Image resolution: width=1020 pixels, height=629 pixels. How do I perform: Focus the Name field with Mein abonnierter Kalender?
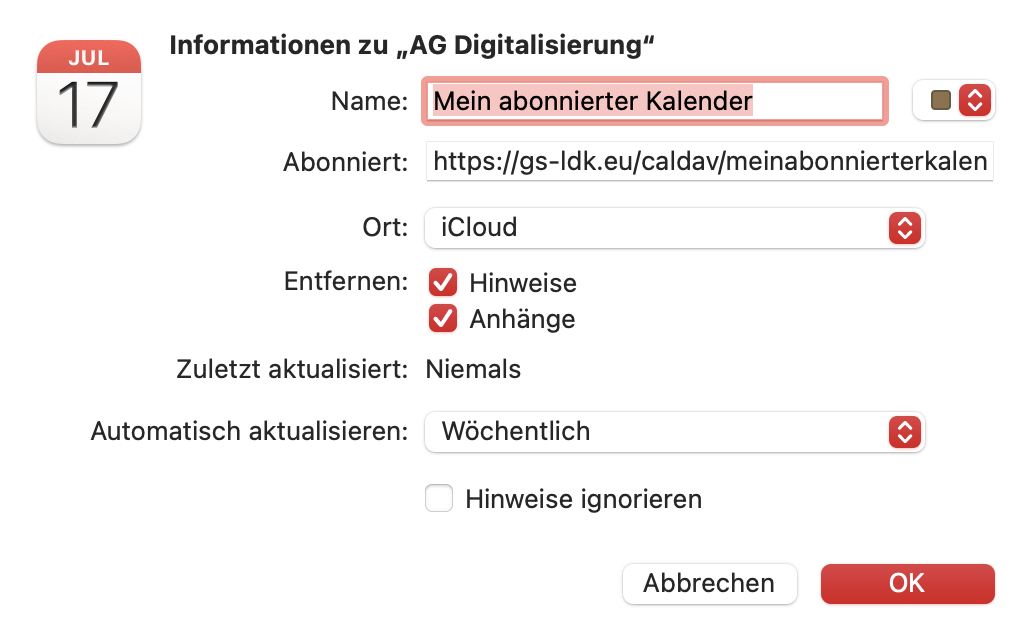[655, 101]
